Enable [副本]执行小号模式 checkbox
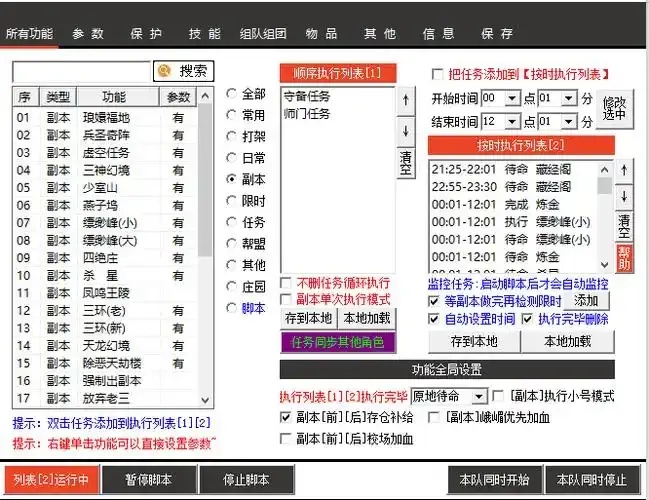 click(x=498, y=396)
